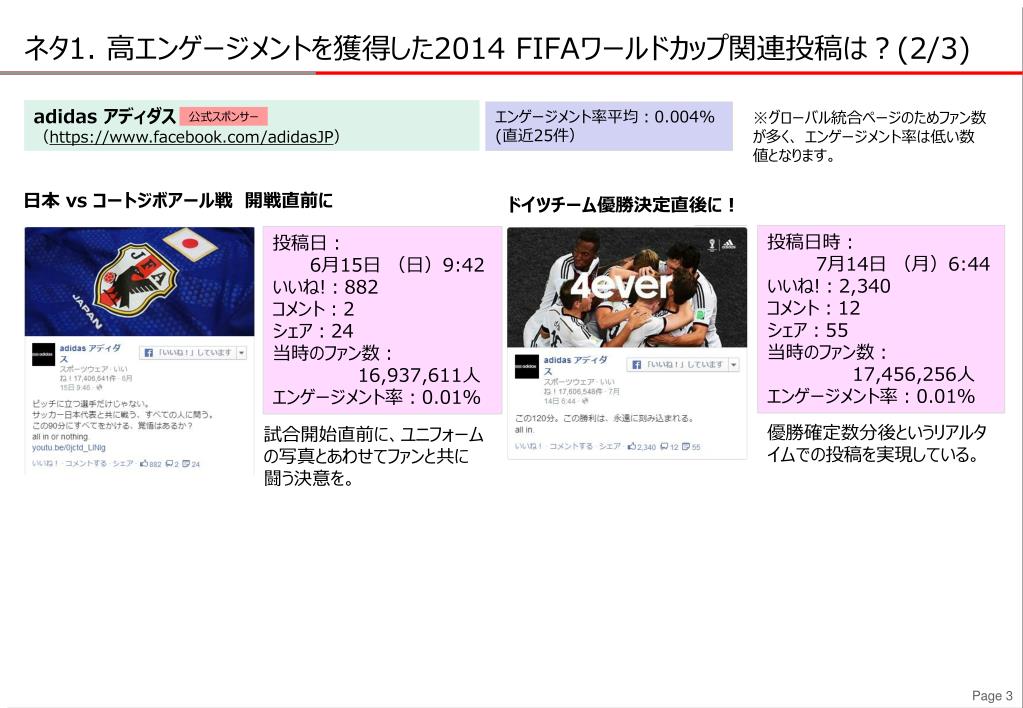Click コメントする in the jersey post

pyautogui.click(x=86, y=464)
